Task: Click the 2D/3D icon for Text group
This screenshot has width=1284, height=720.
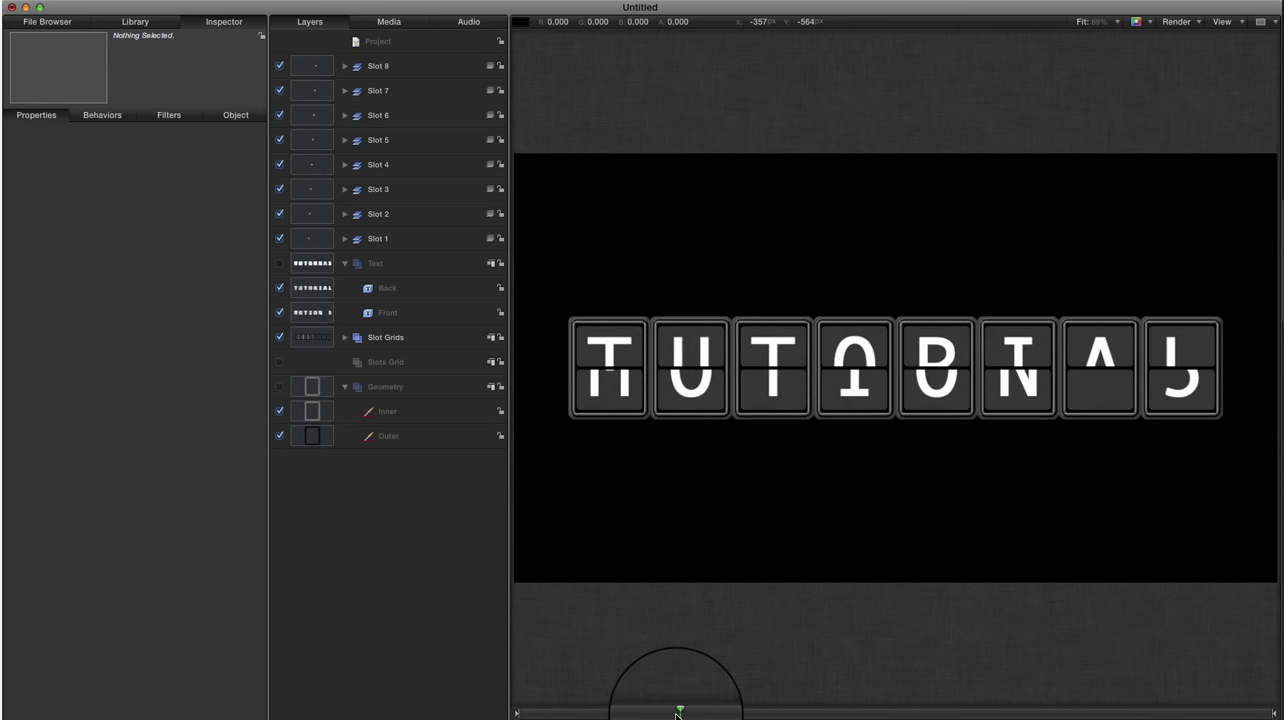Action: (490, 264)
